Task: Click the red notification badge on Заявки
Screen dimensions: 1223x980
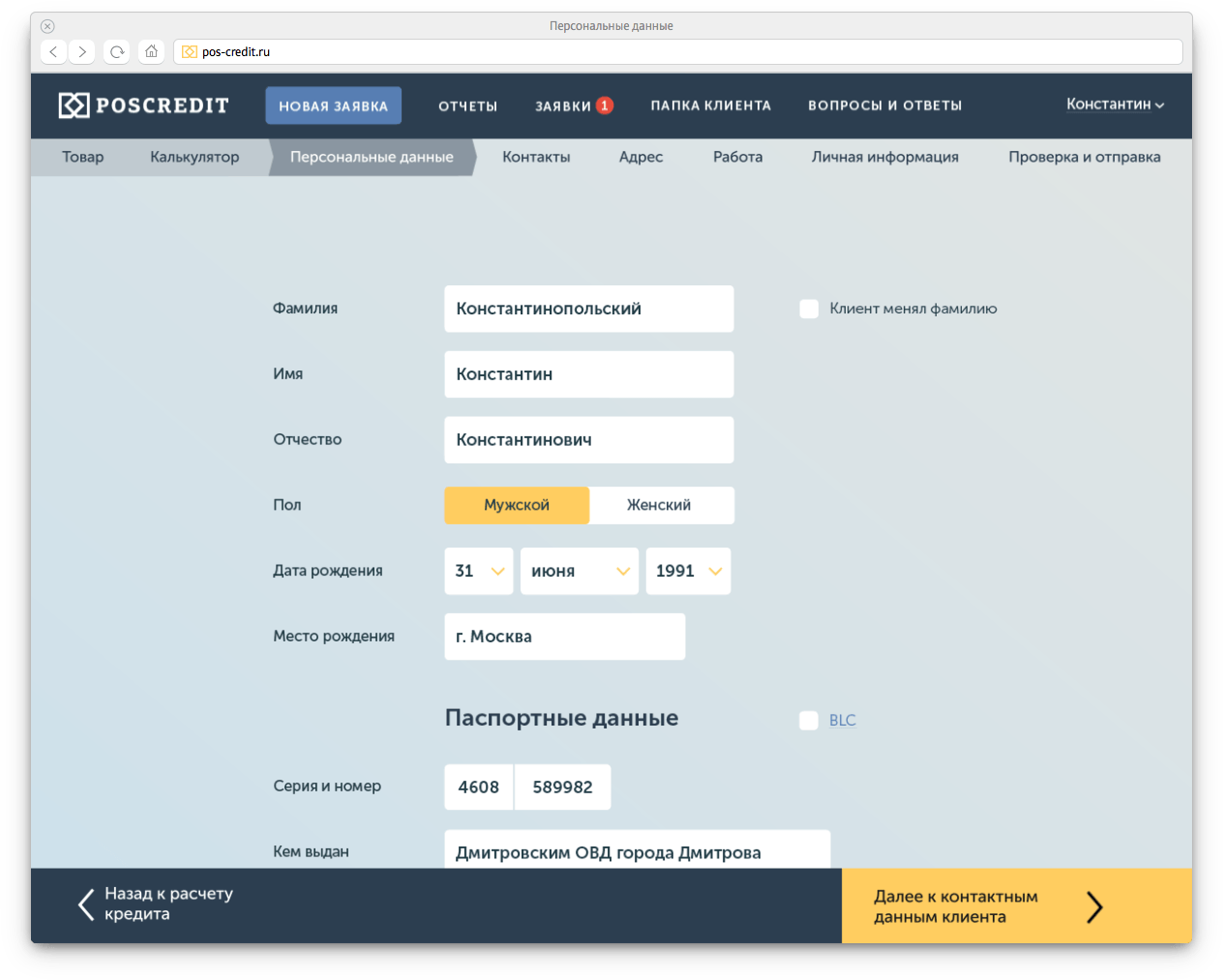Action: coord(605,105)
